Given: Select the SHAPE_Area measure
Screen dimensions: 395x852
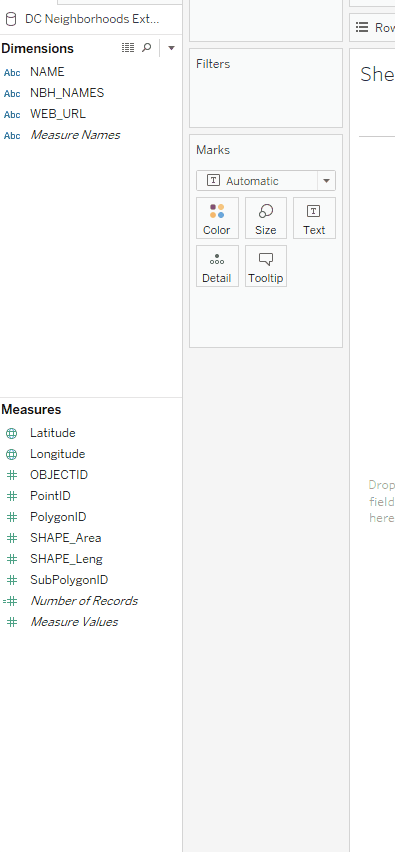Looking at the screenshot, I should 65,538.
